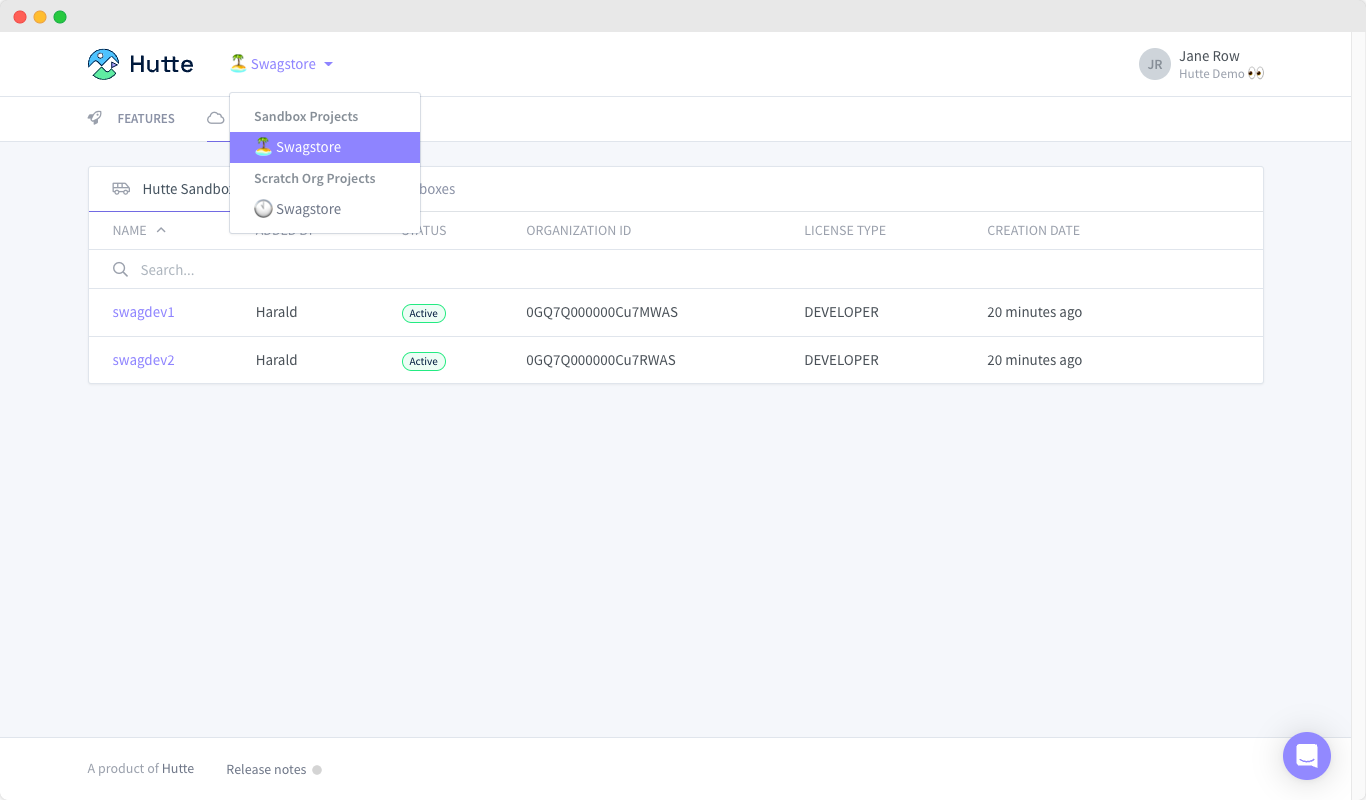Click creation time of swagdev2
The height and width of the screenshot is (800, 1366).
click(1034, 360)
